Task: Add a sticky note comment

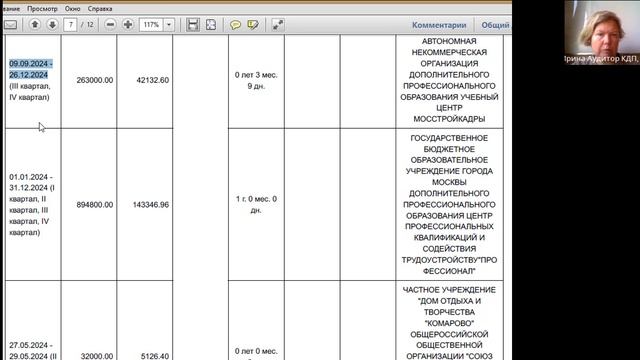Action: (235, 25)
